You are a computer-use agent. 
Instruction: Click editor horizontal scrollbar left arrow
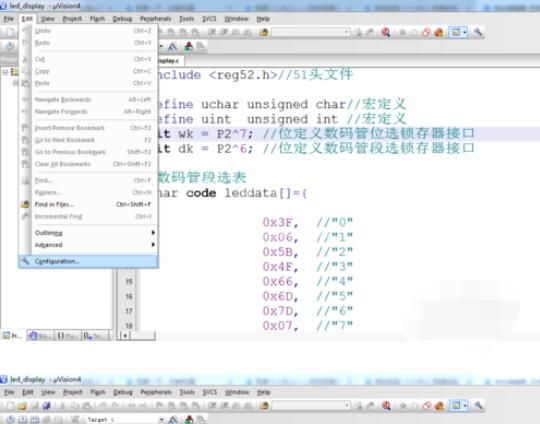pyautogui.click(x=125, y=335)
